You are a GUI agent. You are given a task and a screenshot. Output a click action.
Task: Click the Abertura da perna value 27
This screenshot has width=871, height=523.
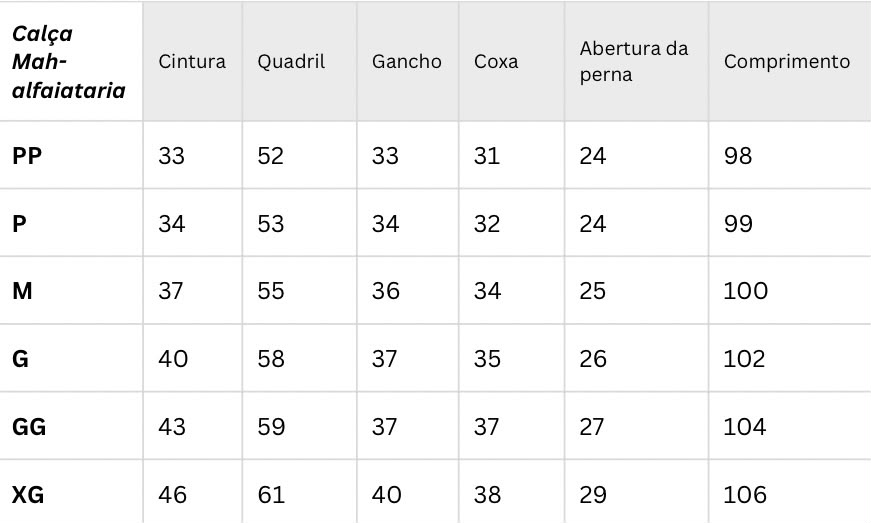[592, 427]
